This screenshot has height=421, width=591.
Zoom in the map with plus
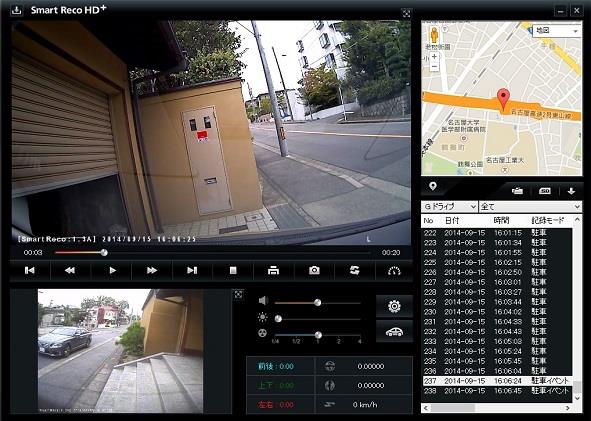(434, 57)
